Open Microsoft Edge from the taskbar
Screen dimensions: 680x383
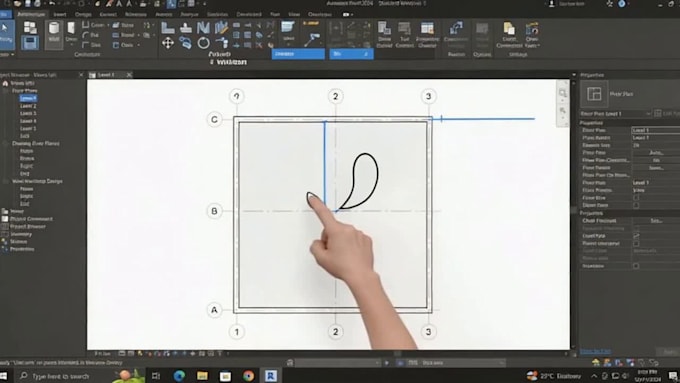[x=179, y=376]
